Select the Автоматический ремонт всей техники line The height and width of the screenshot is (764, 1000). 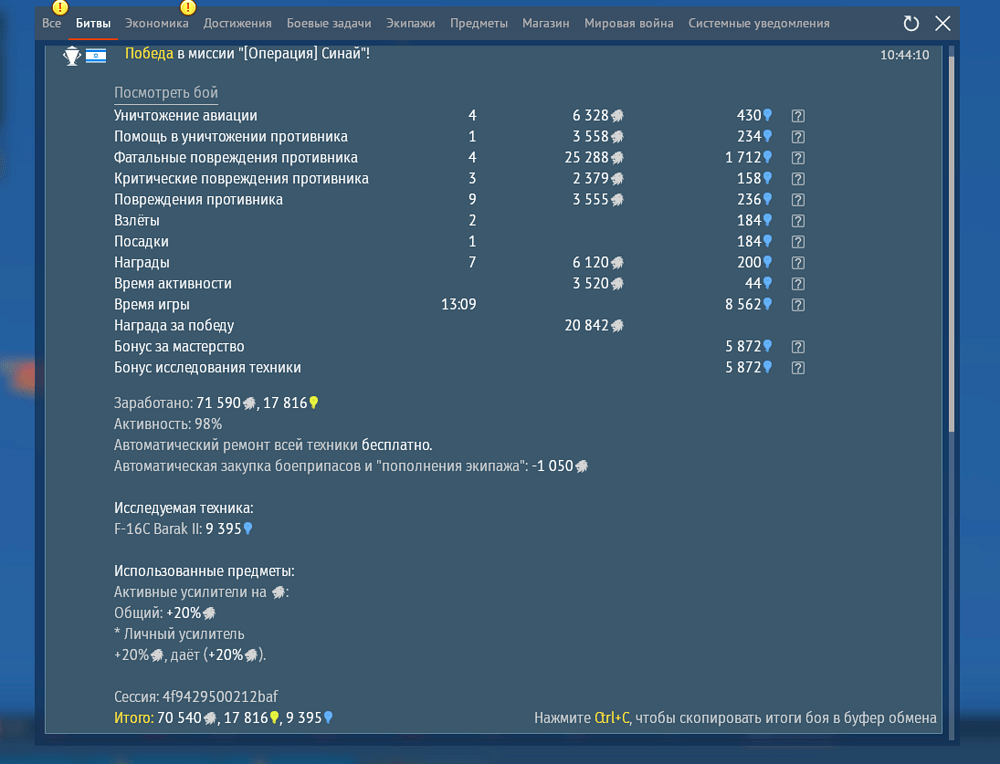coord(273,445)
